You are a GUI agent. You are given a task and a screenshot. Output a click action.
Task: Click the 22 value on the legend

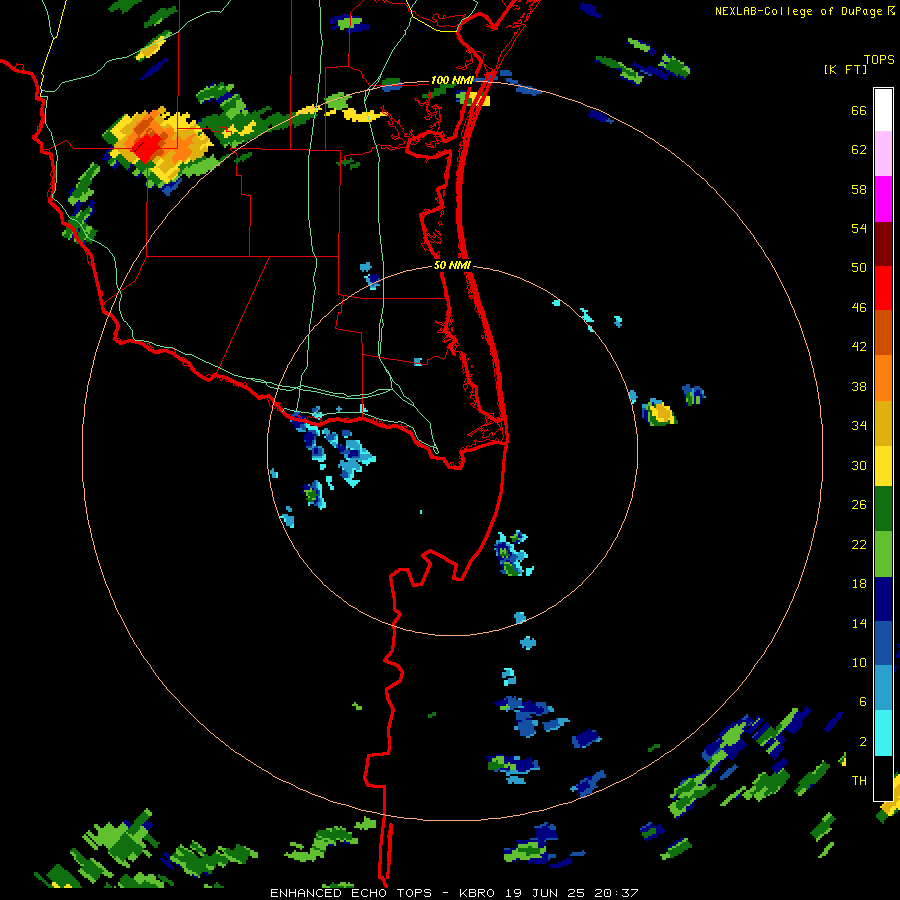pos(859,544)
